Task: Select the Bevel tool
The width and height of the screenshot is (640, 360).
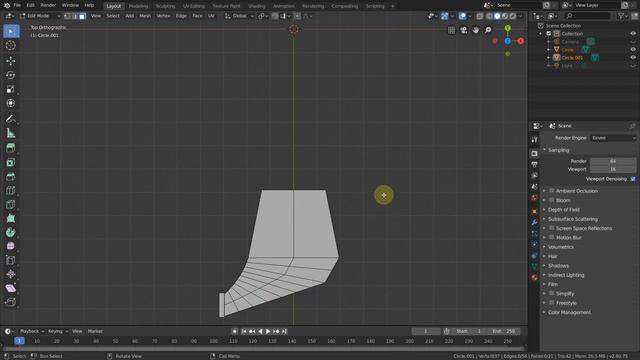Action: click(11, 177)
